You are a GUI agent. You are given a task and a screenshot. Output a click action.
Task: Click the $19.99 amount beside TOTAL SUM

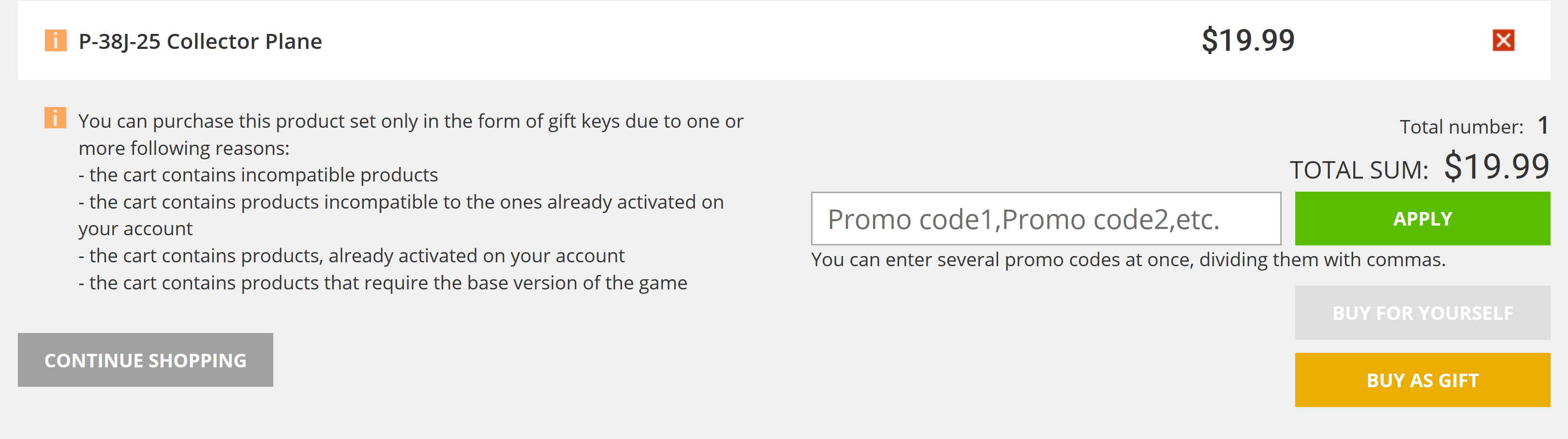tap(1496, 167)
